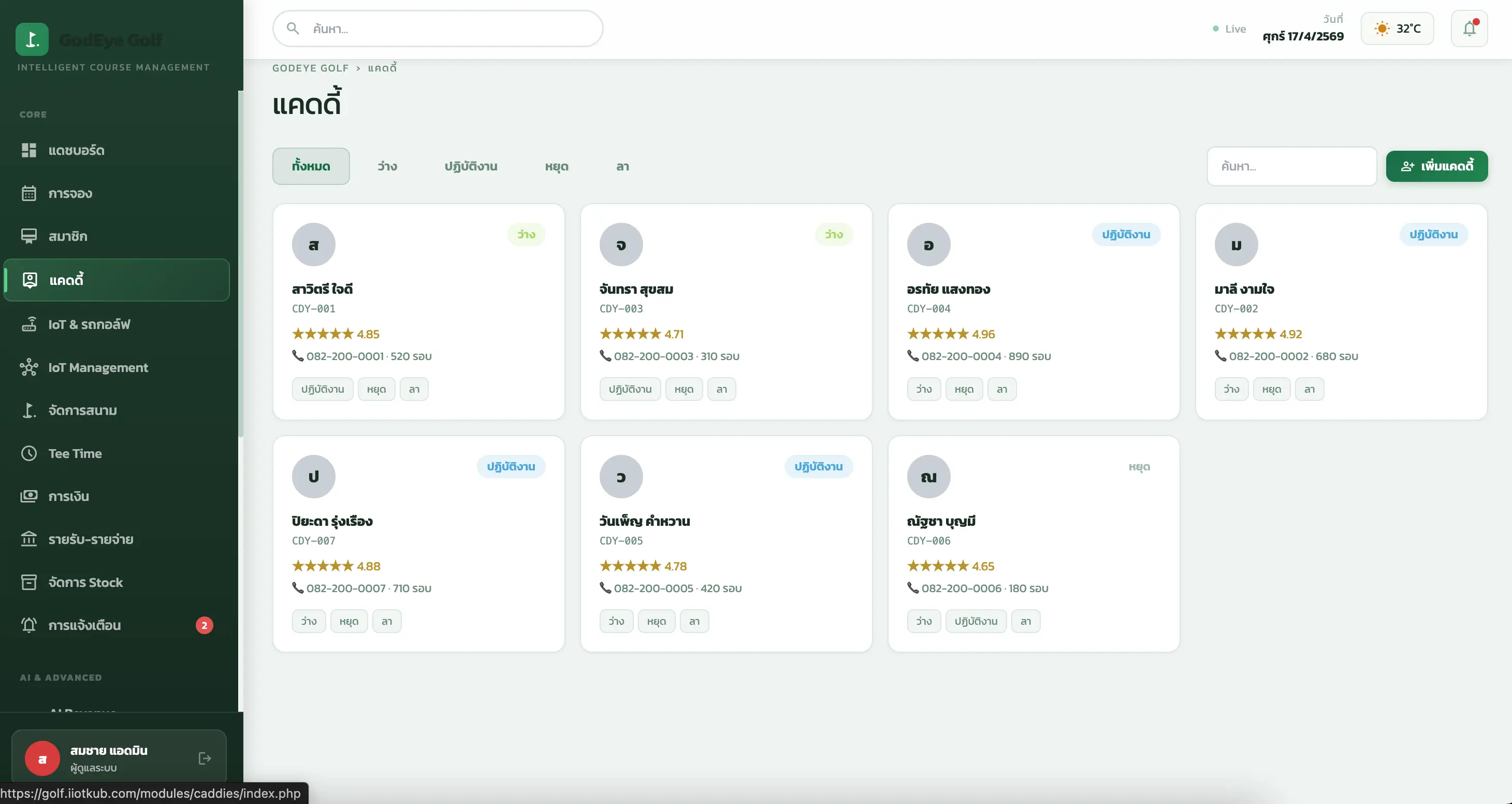Click the 4.96 star rating
The width and height of the screenshot is (1512, 804).
(x=951, y=334)
